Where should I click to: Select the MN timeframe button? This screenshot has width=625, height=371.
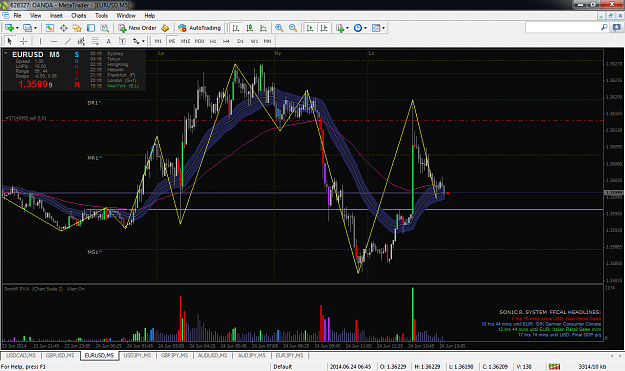tap(267, 41)
